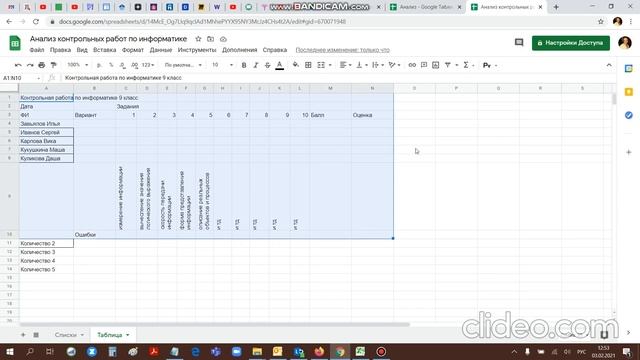Open text wrapping dropdown

click(x=378, y=65)
